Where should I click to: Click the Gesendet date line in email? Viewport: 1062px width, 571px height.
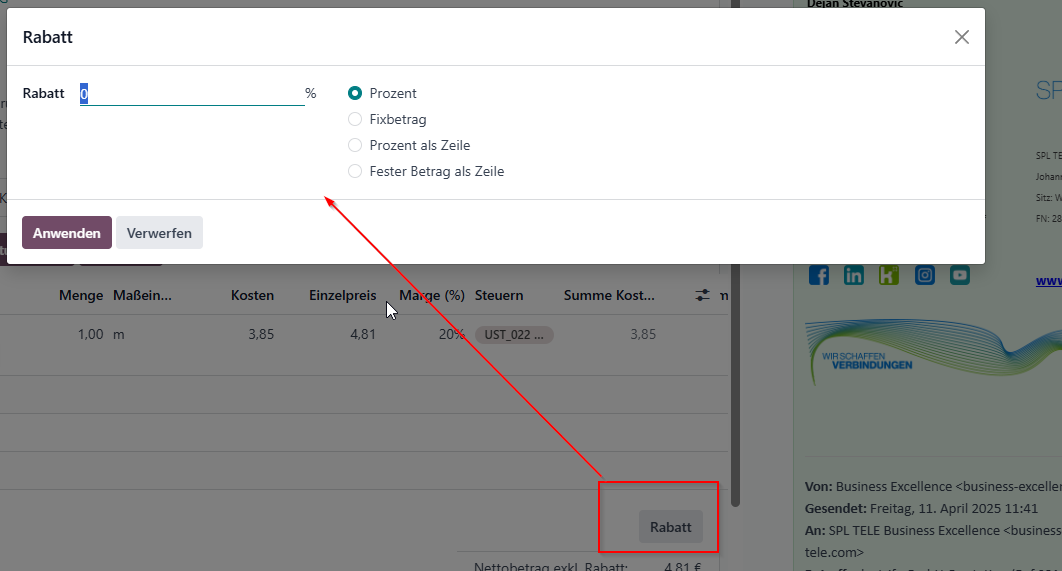pyautogui.click(x=921, y=508)
